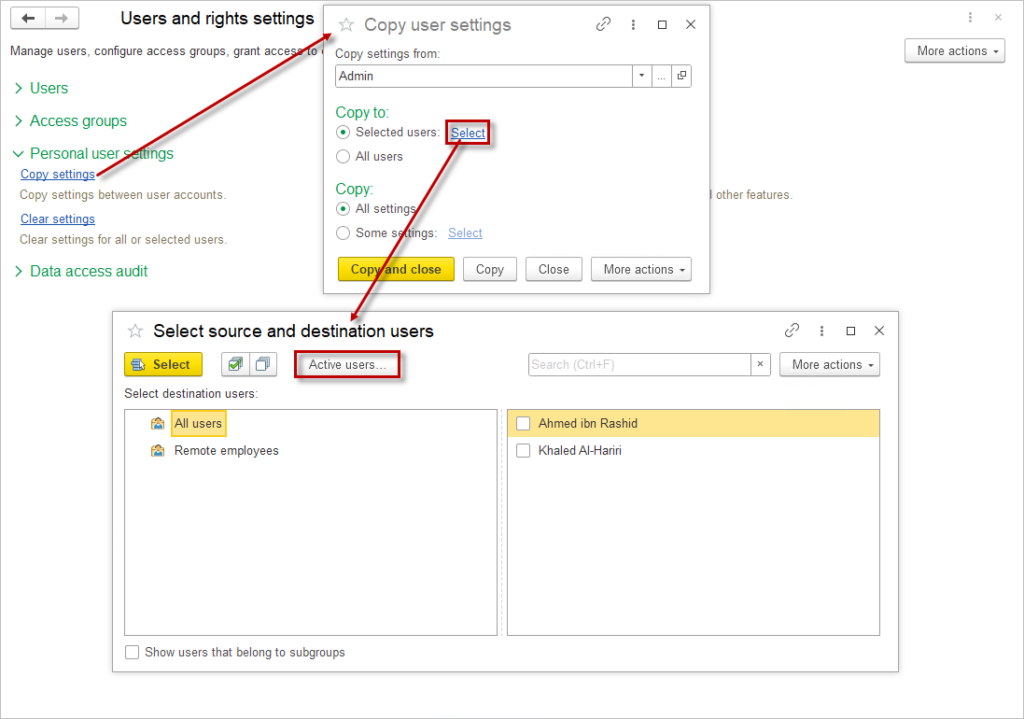The width and height of the screenshot is (1024, 719).
Task: Click Select link next to Selected users
Action: click(x=468, y=133)
